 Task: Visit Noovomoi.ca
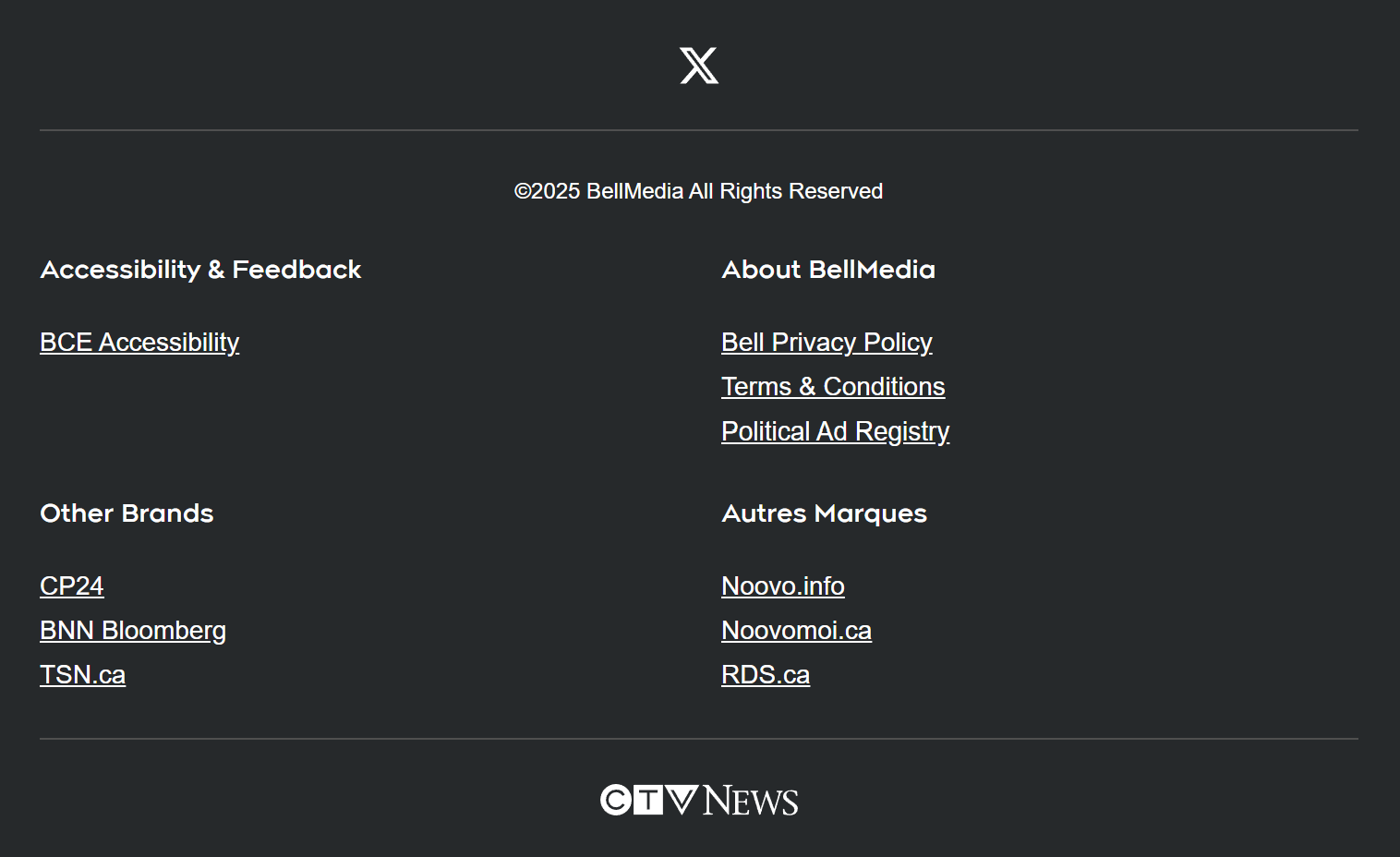[796, 631]
